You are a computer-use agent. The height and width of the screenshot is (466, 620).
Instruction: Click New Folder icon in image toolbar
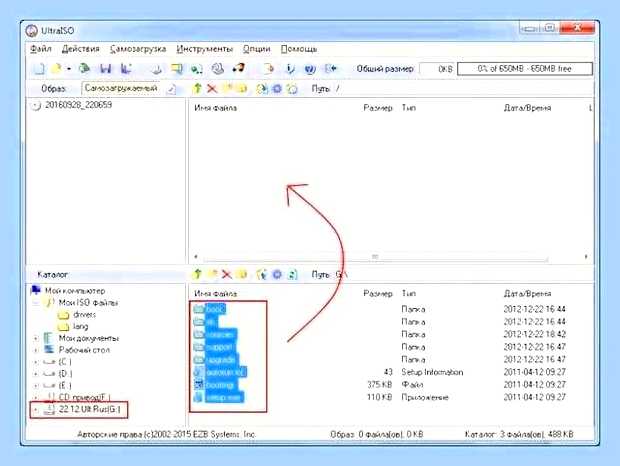click(x=227, y=89)
